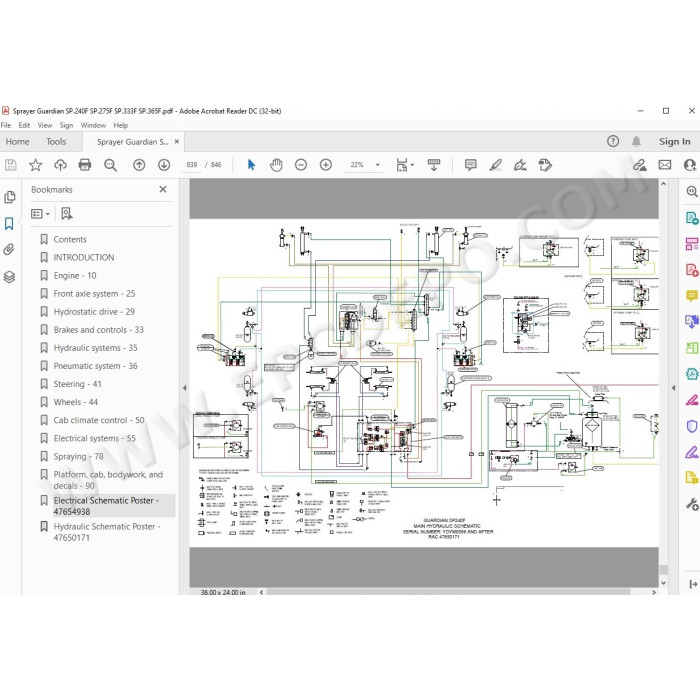
Task: Open fit page options dropdown
Action: 405,165
